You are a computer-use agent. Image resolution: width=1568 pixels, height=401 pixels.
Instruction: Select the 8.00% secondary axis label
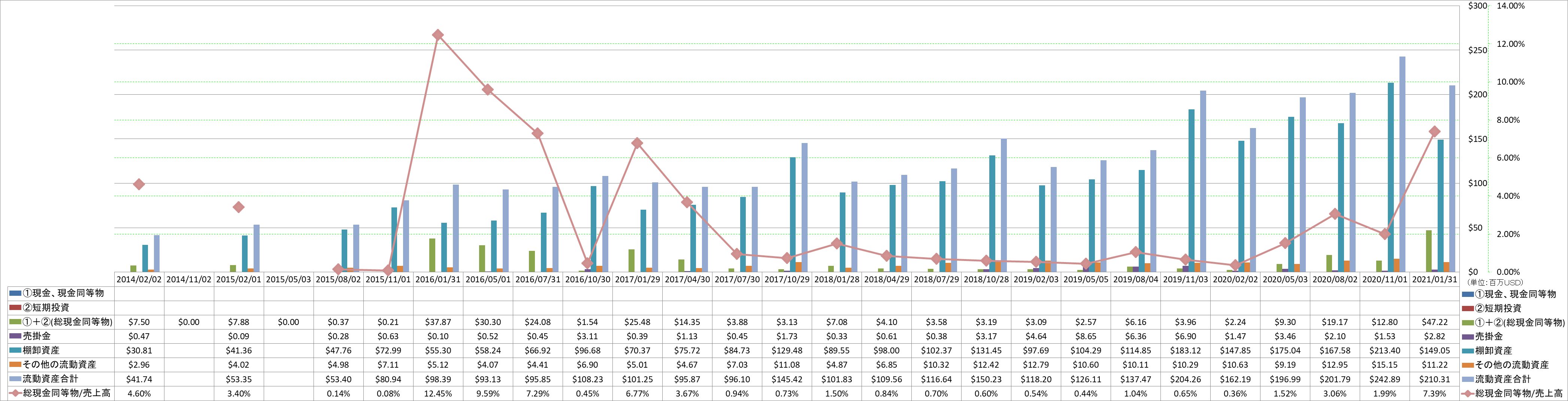coord(1508,120)
